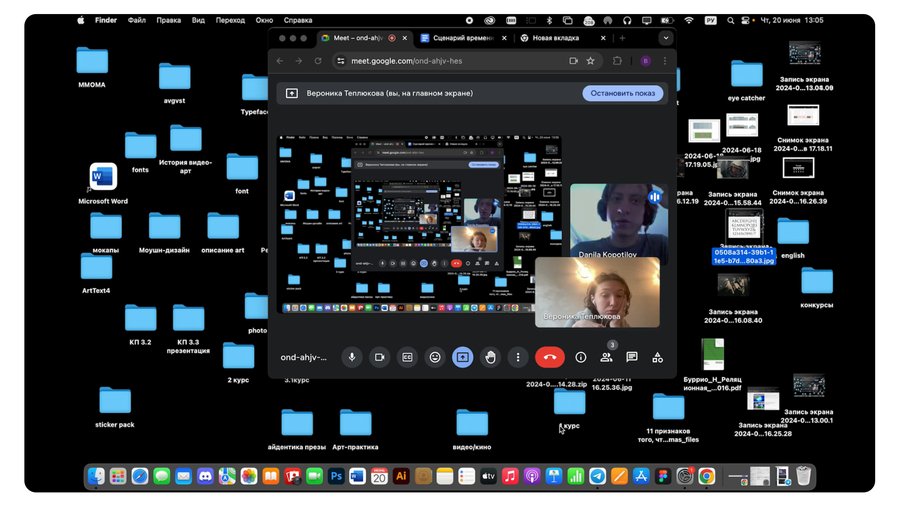Viewport: 900px width, 506px height.
Task: Open Wi-Fi status in menu bar
Action: pos(689,20)
